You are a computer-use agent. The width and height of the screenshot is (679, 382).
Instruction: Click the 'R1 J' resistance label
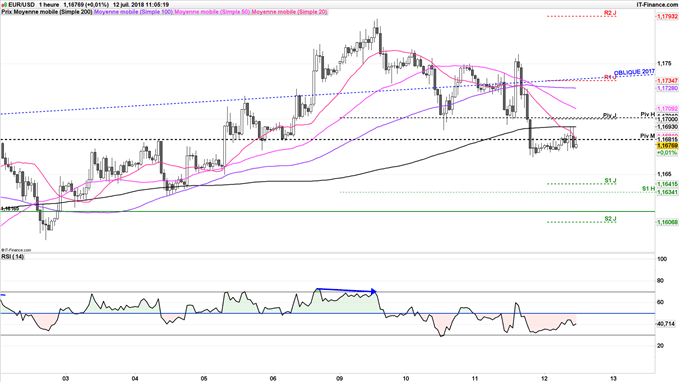[610, 77]
